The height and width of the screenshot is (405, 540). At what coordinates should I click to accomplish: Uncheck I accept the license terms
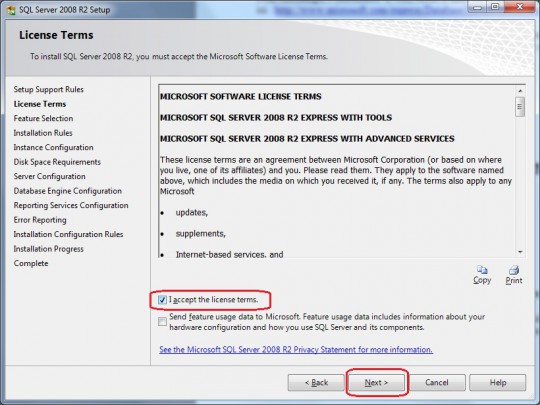pos(162,300)
